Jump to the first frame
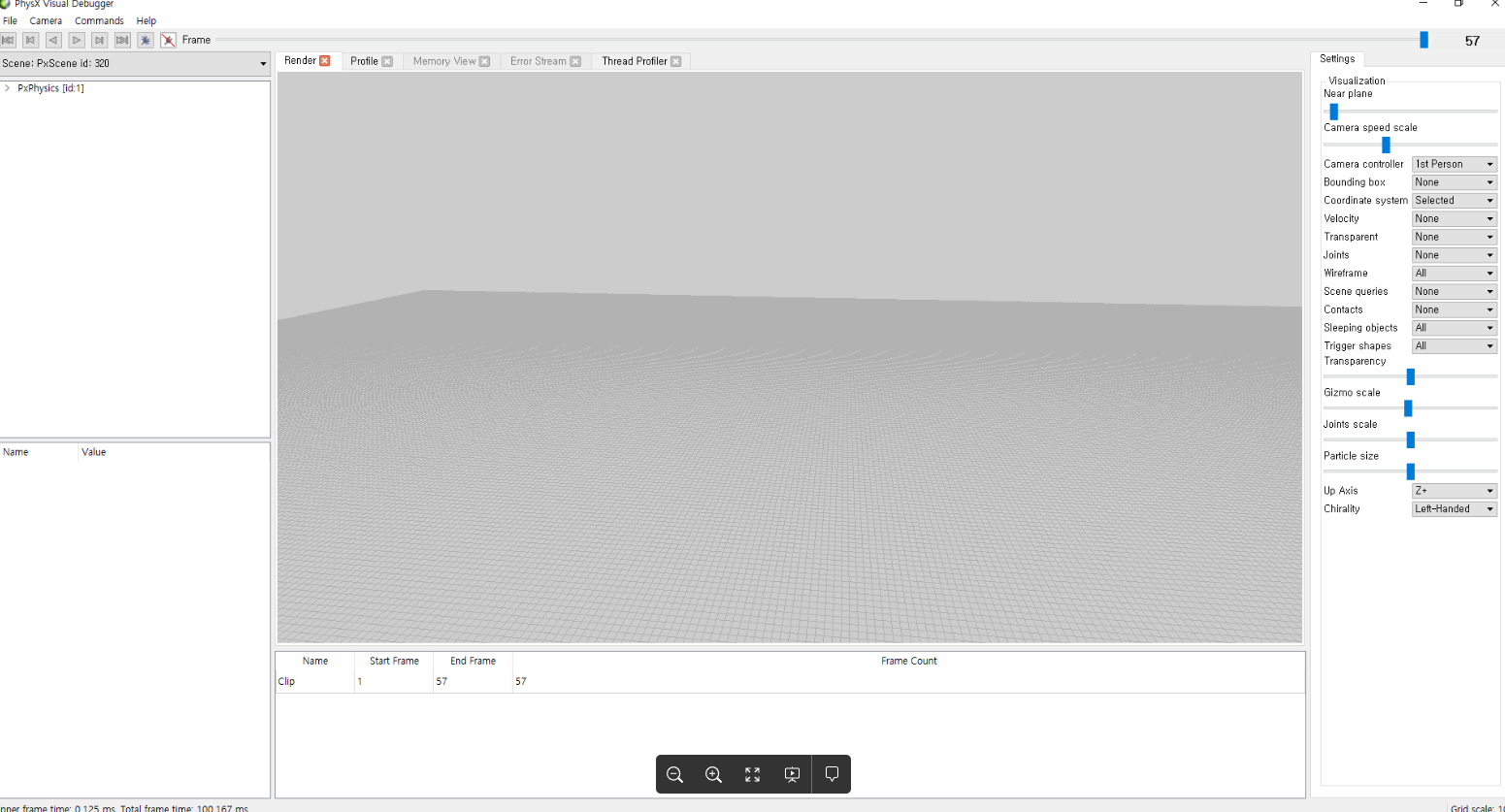This screenshot has width=1505, height=812. tap(8, 40)
